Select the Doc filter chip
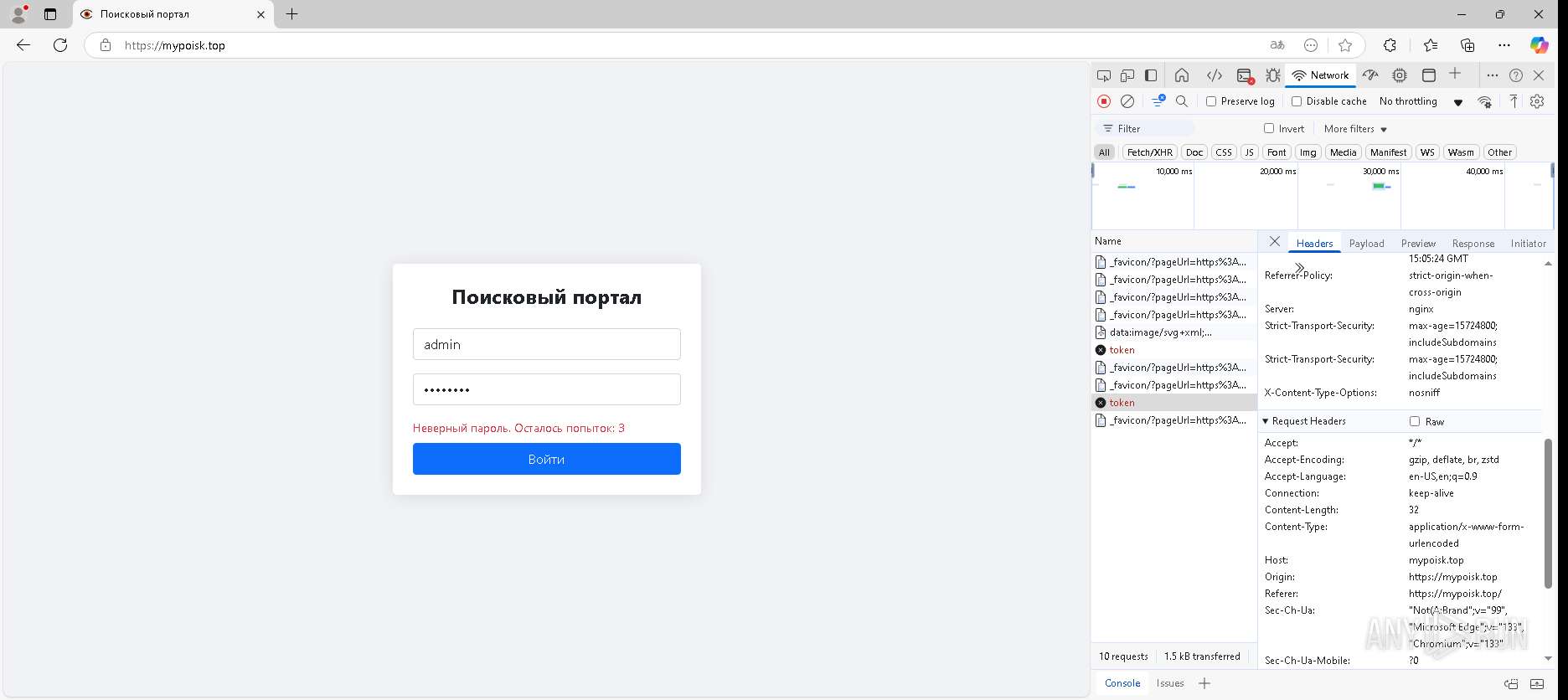 tap(1194, 152)
